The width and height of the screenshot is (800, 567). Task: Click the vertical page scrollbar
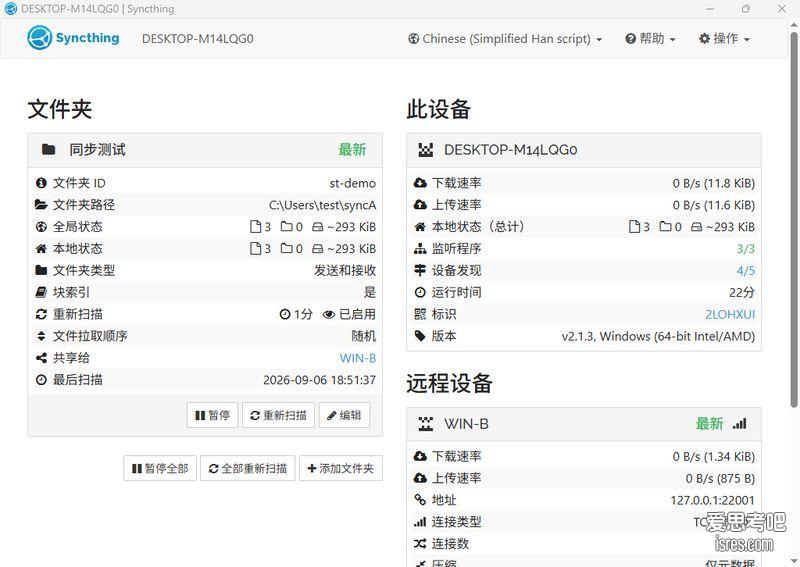tap(794, 219)
